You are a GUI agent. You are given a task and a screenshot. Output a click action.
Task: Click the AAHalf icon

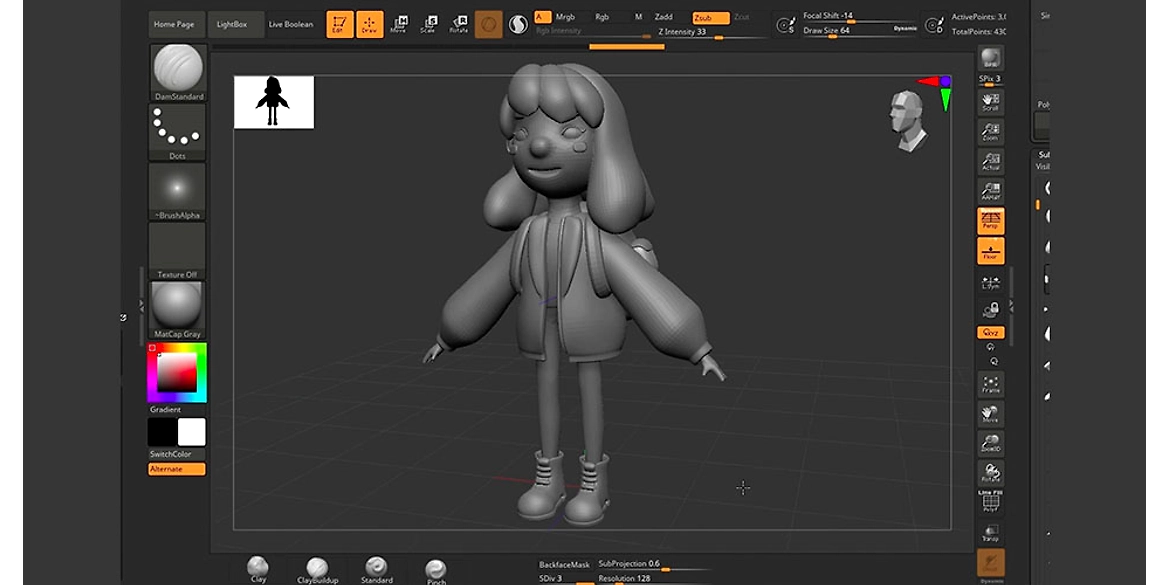(x=990, y=191)
